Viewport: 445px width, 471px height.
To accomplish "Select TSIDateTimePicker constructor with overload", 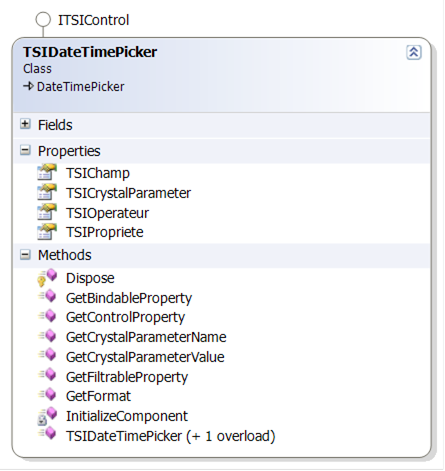I will click(170, 436).
